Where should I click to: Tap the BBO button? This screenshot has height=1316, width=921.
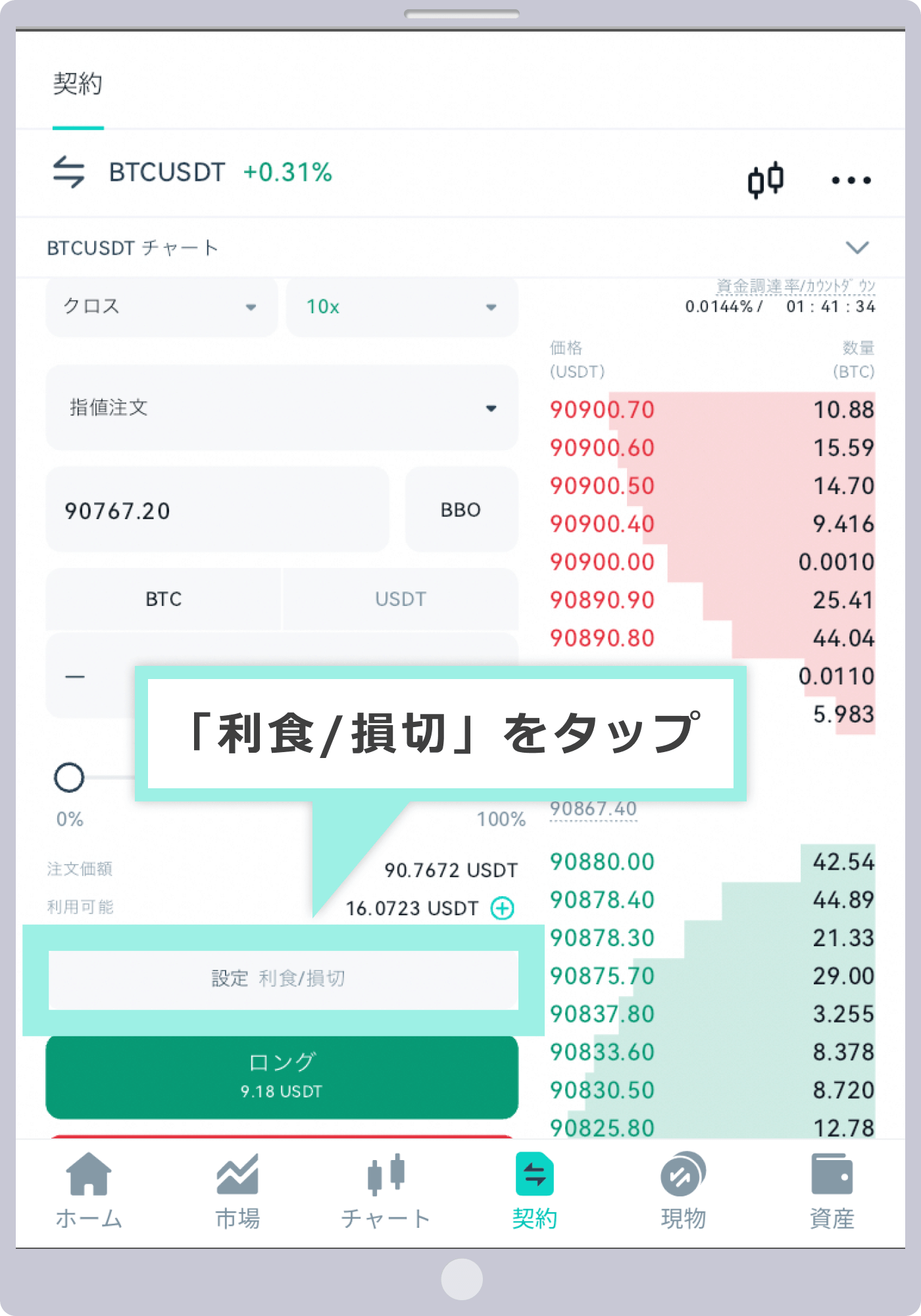coord(461,509)
